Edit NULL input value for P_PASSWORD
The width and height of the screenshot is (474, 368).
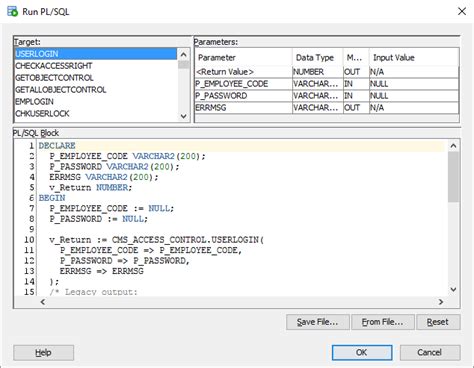coord(414,96)
